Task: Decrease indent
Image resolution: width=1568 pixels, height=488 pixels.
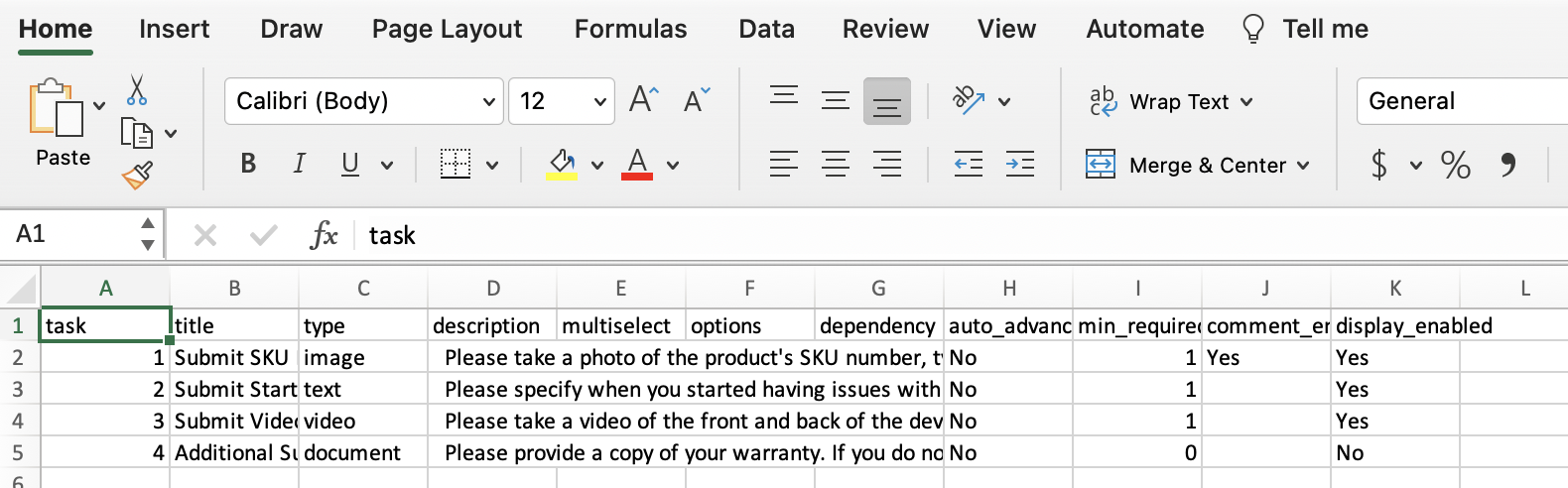Action: click(x=969, y=164)
